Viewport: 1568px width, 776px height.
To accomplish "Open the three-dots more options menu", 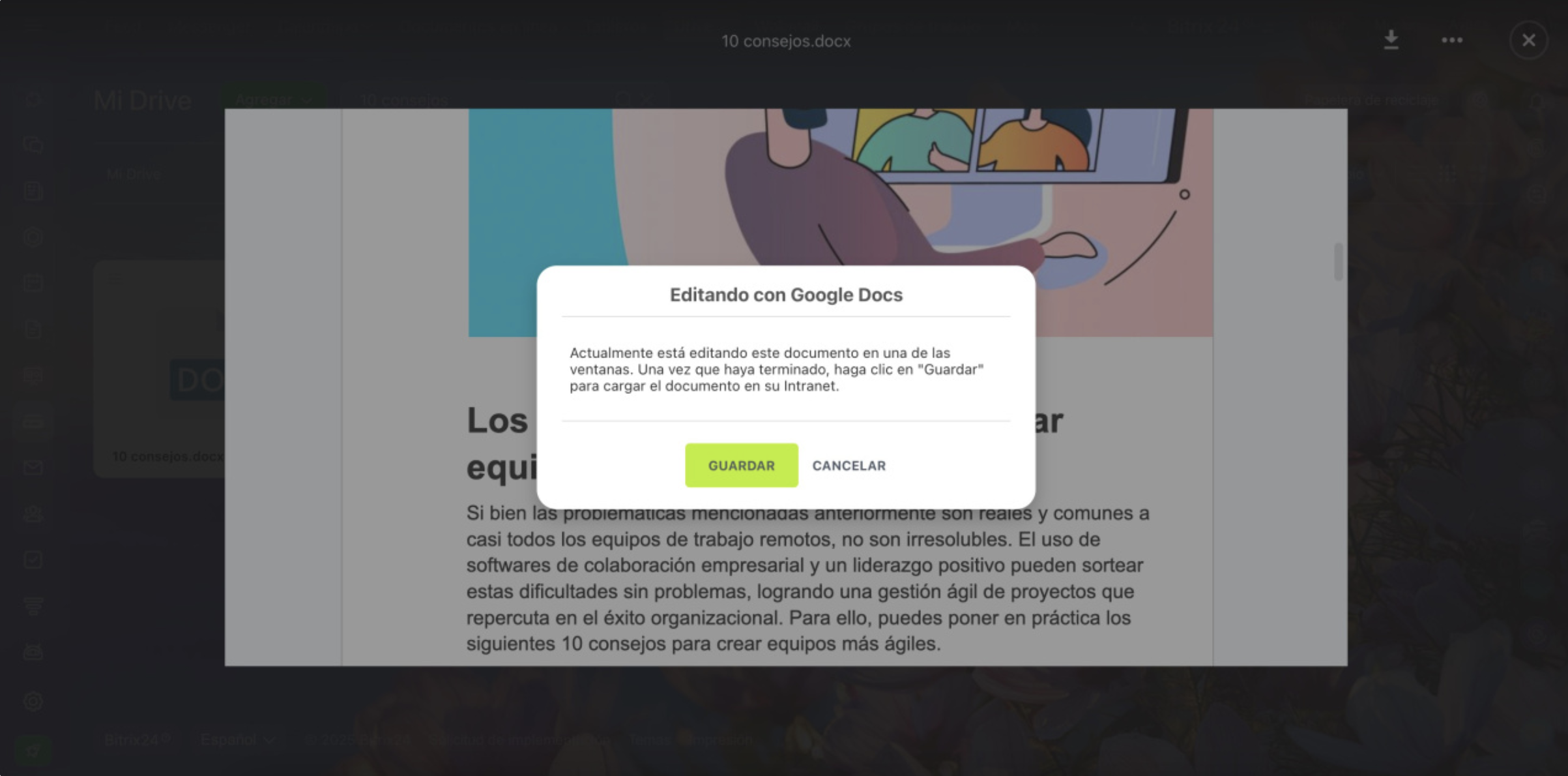I will click(x=1451, y=40).
